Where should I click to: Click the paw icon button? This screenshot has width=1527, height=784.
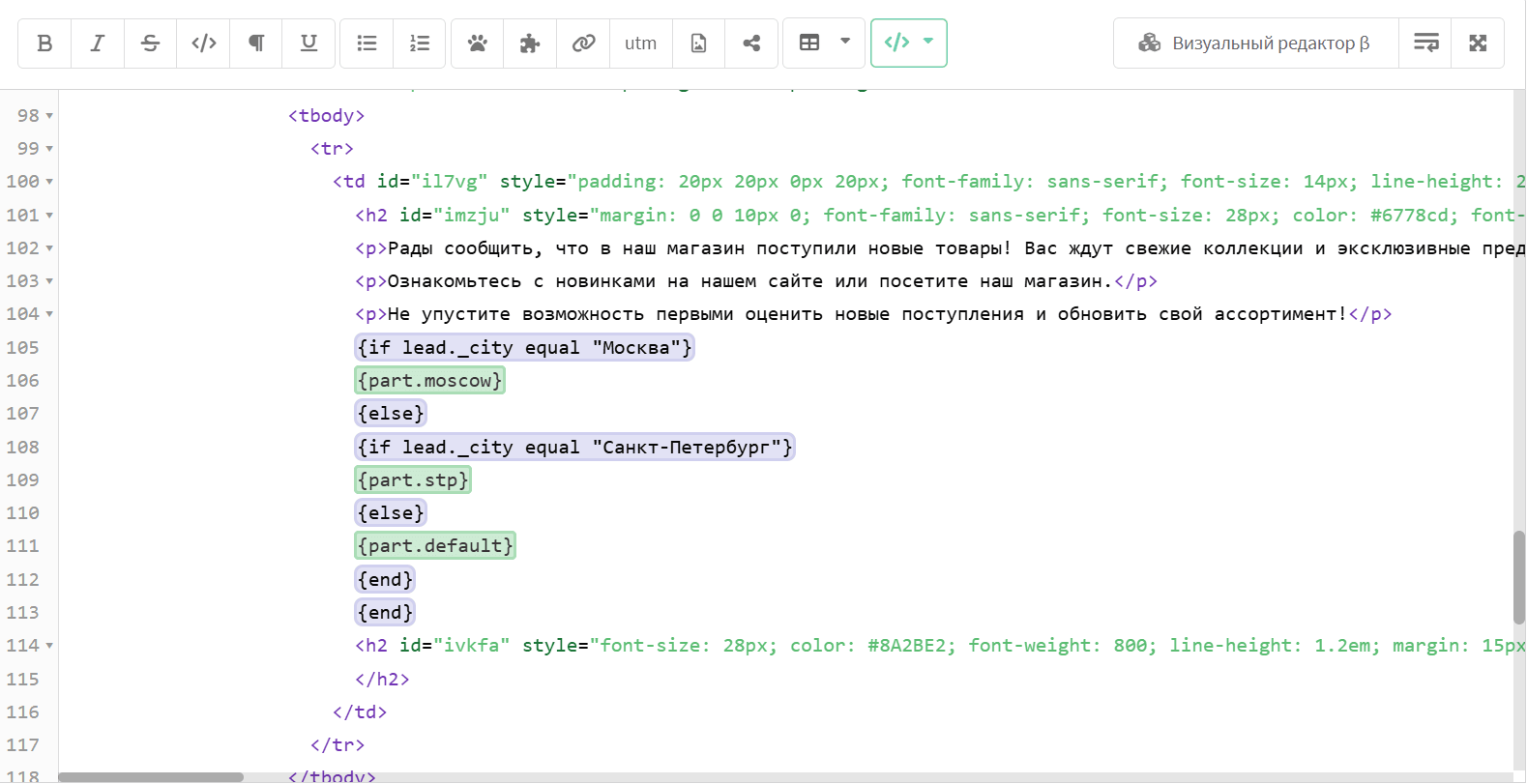[478, 44]
